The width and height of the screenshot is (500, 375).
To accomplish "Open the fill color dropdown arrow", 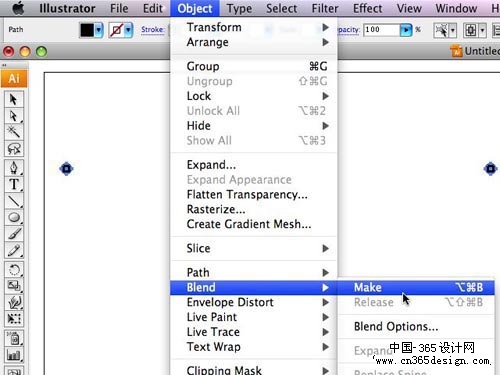I will pos(98,30).
